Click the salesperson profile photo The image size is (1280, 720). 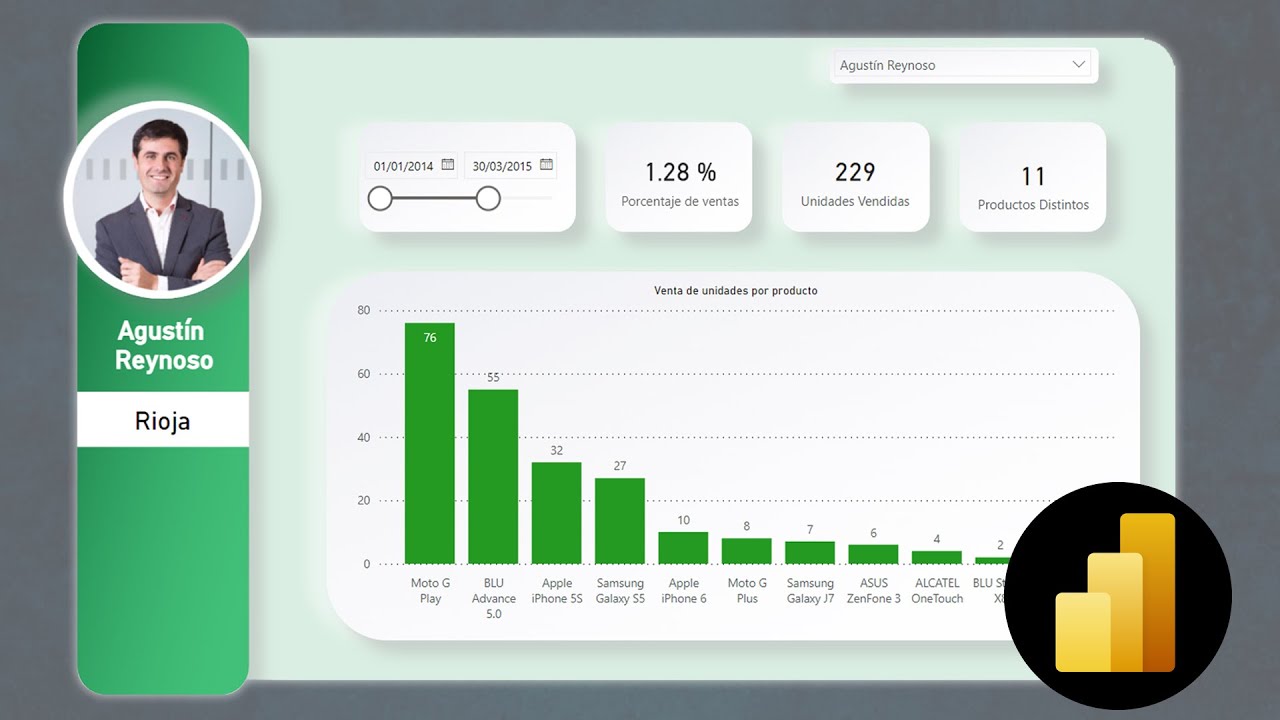(162, 200)
